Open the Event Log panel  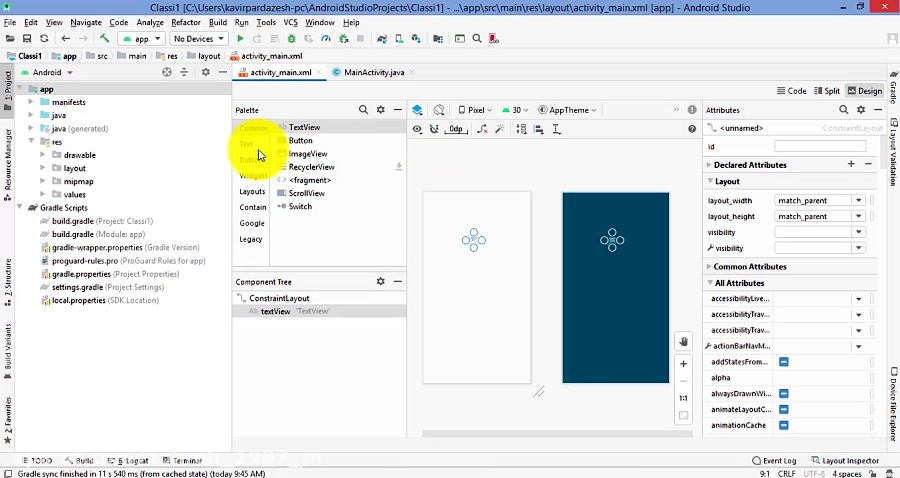pos(774,461)
